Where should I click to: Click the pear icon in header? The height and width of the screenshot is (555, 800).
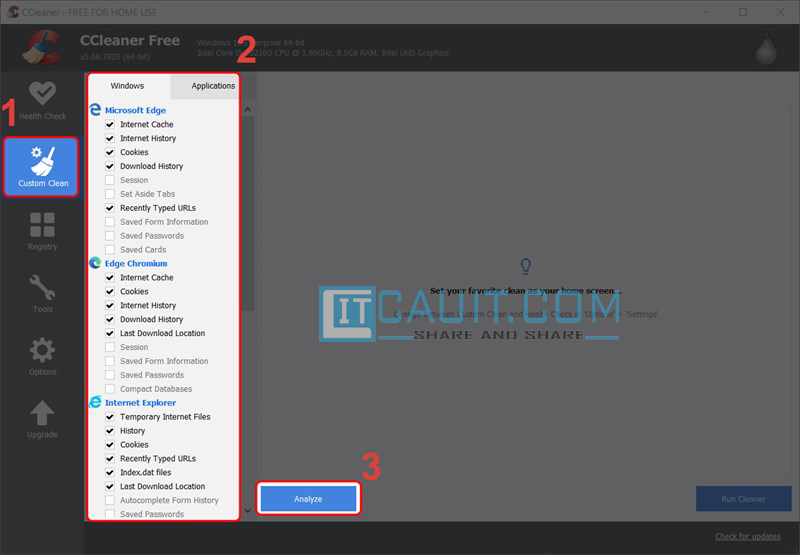766,49
